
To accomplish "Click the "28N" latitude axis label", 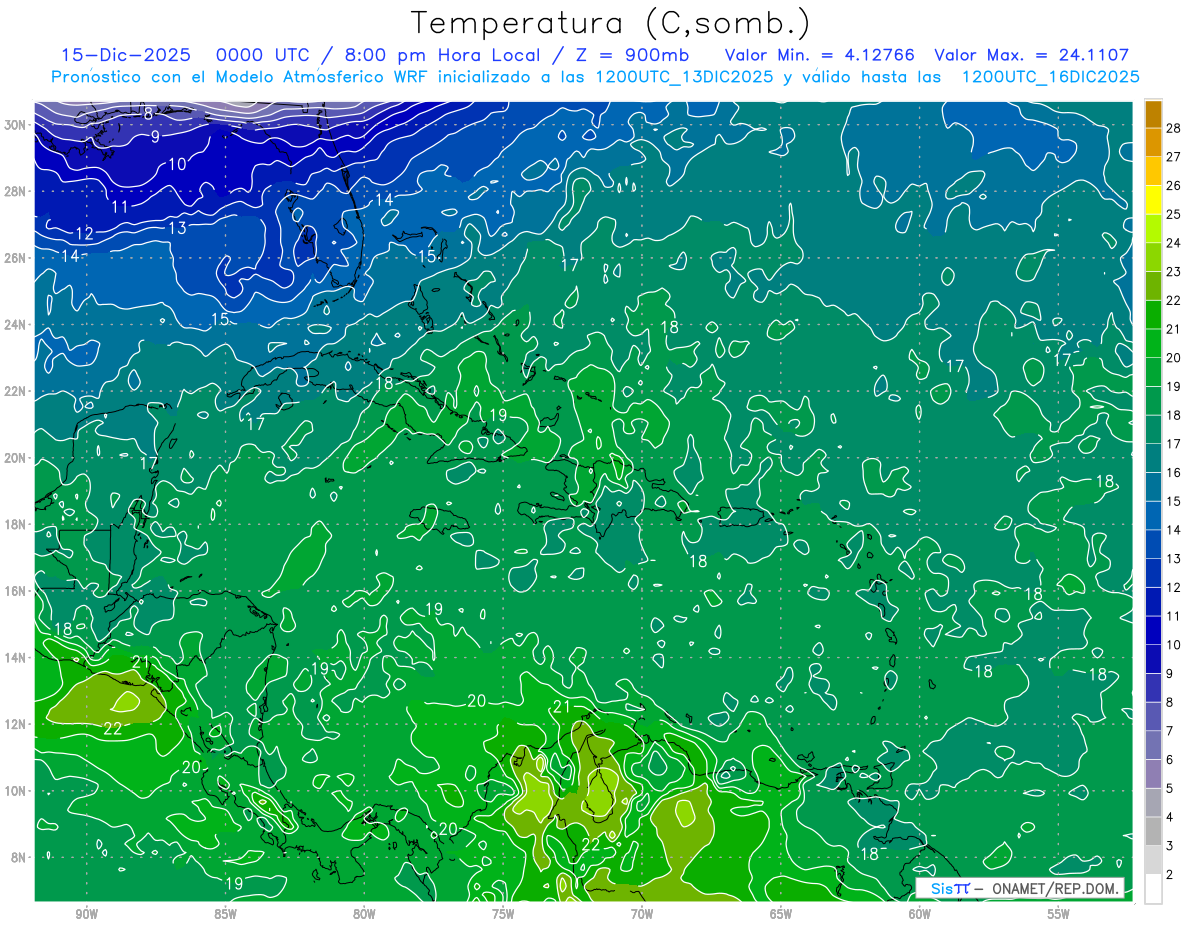I will [x=17, y=191].
